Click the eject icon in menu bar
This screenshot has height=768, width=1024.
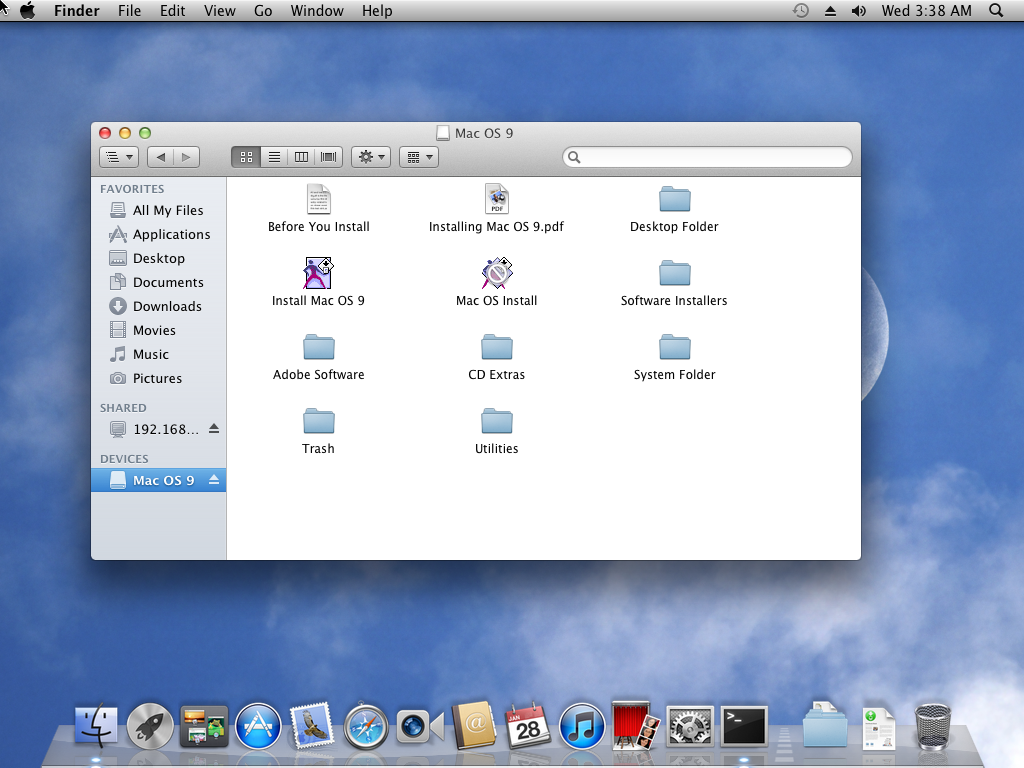click(x=830, y=11)
